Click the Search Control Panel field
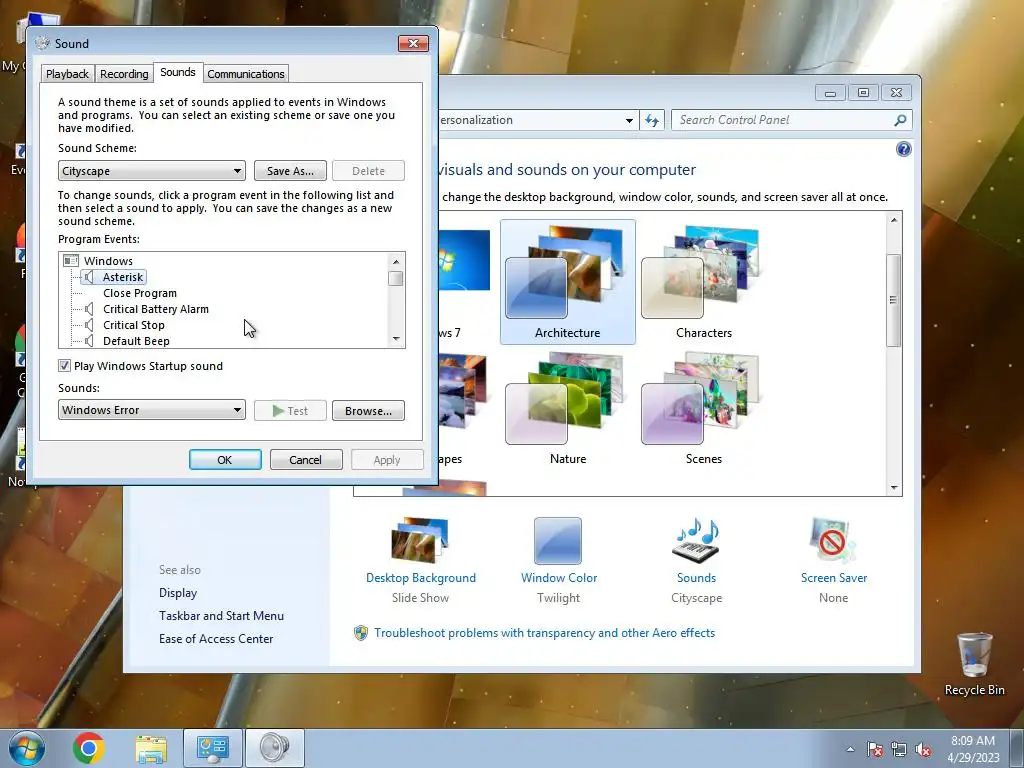The width and height of the screenshot is (1024, 768). click(x=792, y=120)
